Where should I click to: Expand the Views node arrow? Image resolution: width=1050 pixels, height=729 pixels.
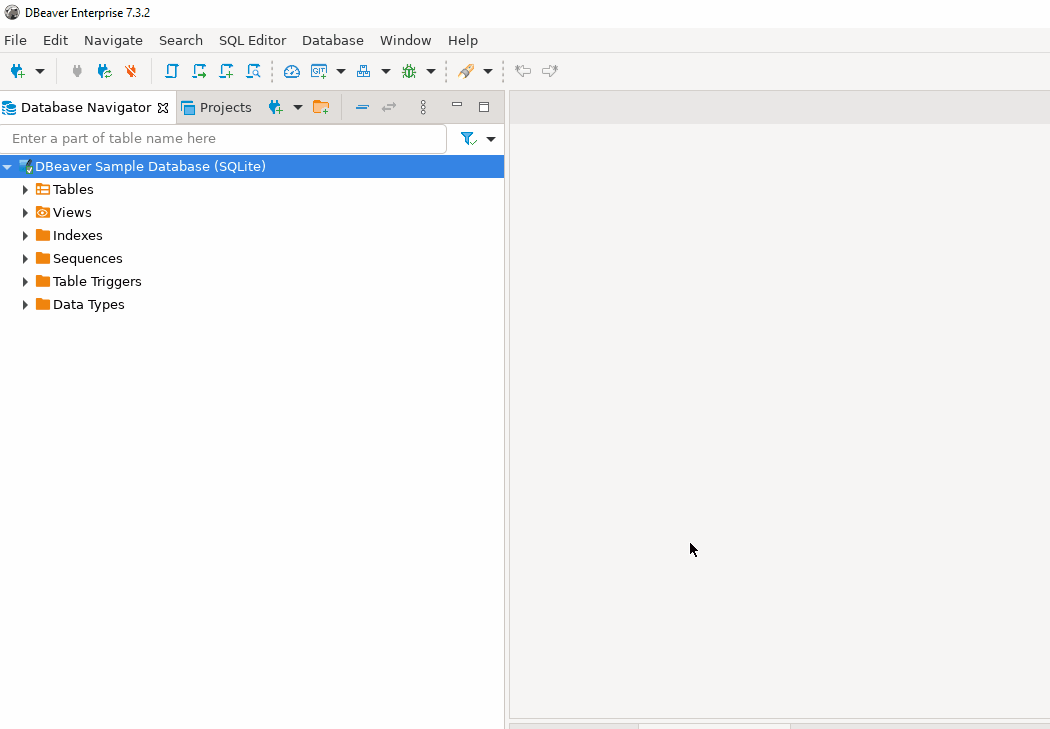point(25,213)
